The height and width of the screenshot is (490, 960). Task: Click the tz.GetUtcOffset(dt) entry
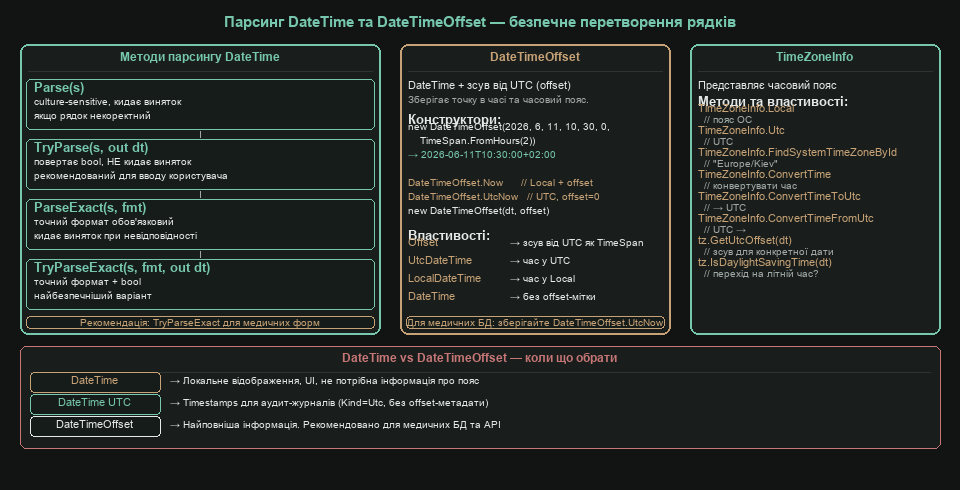pyautogui.click(x=745, y=241)
